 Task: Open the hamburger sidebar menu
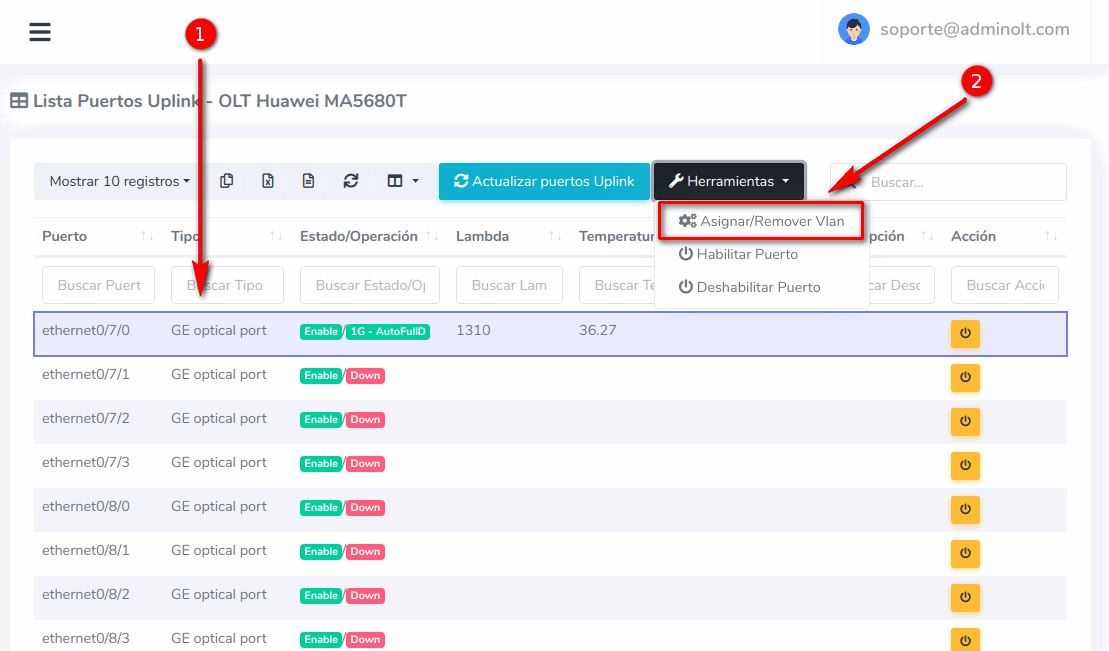(40, 32)
